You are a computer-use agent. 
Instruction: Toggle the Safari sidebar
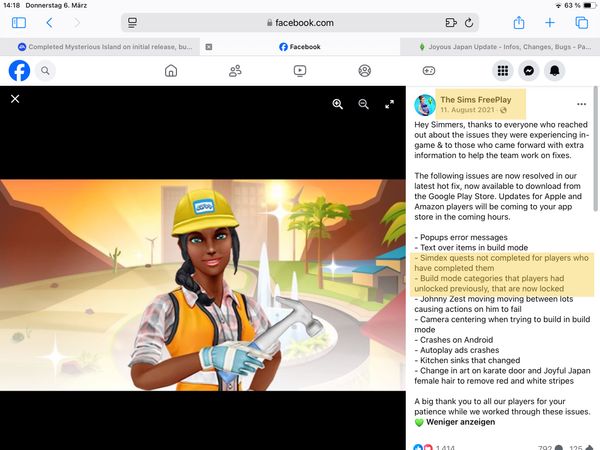[x=19, y=22]
